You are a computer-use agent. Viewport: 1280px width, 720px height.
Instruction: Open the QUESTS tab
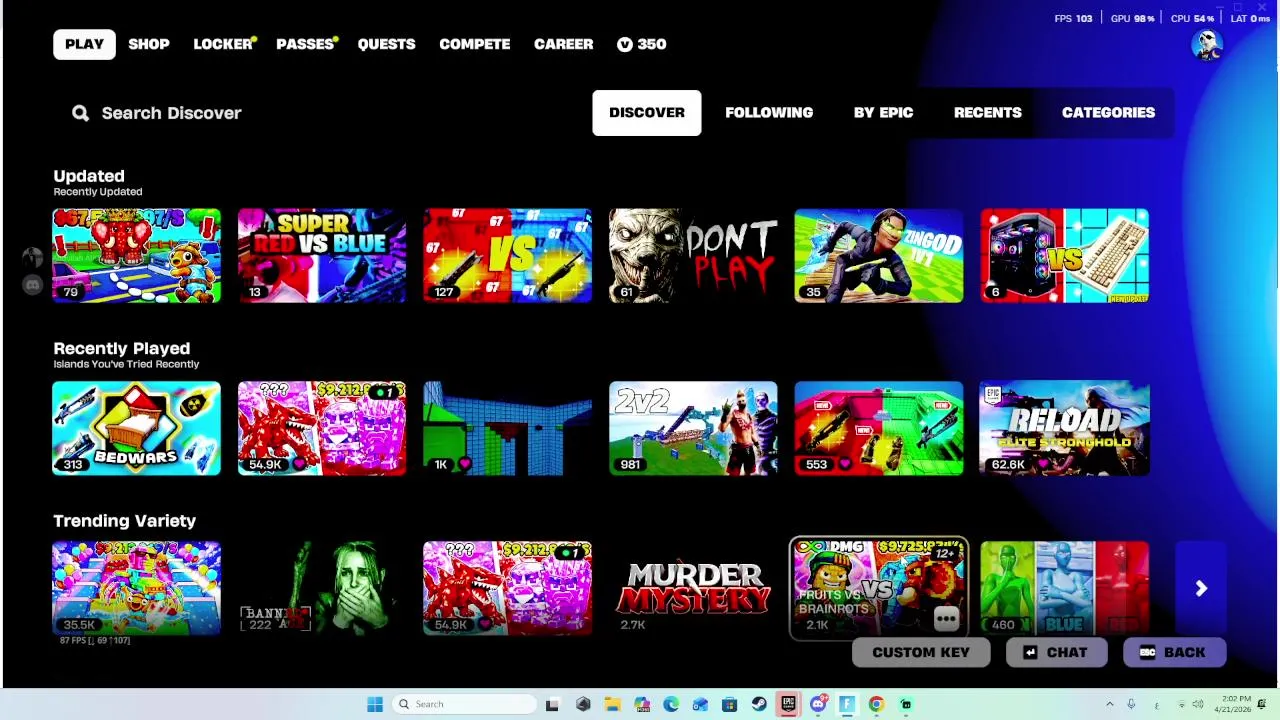pyautogui.click(x=386, y=44)
